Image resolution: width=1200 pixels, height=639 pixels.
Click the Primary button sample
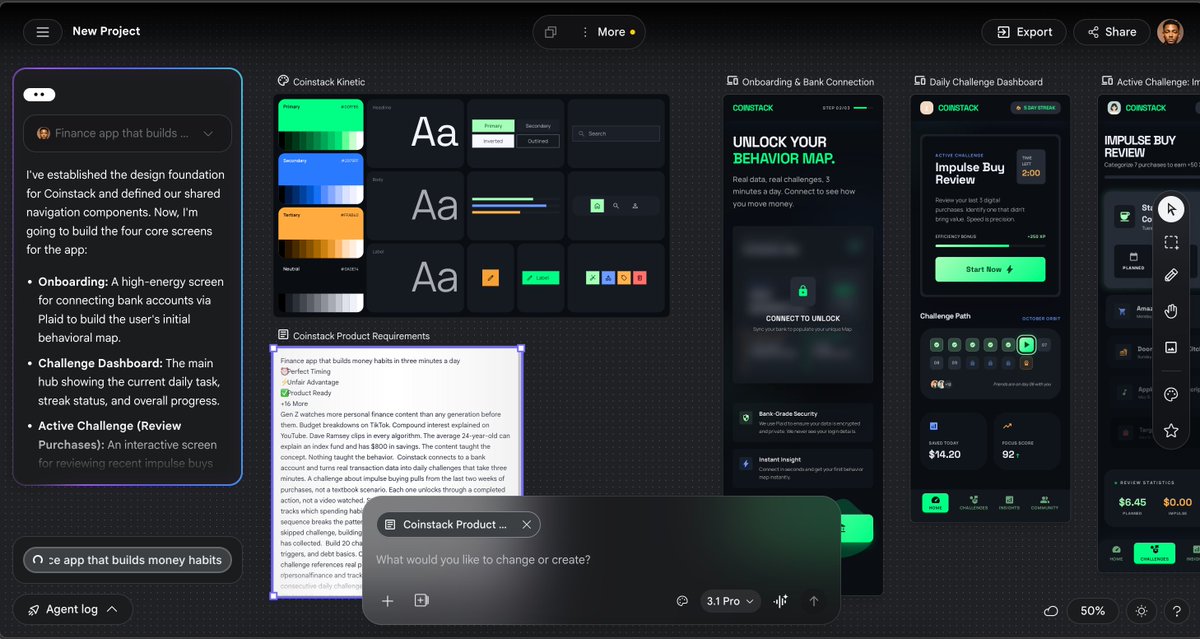pyautogui.click(x=493, y=126)
